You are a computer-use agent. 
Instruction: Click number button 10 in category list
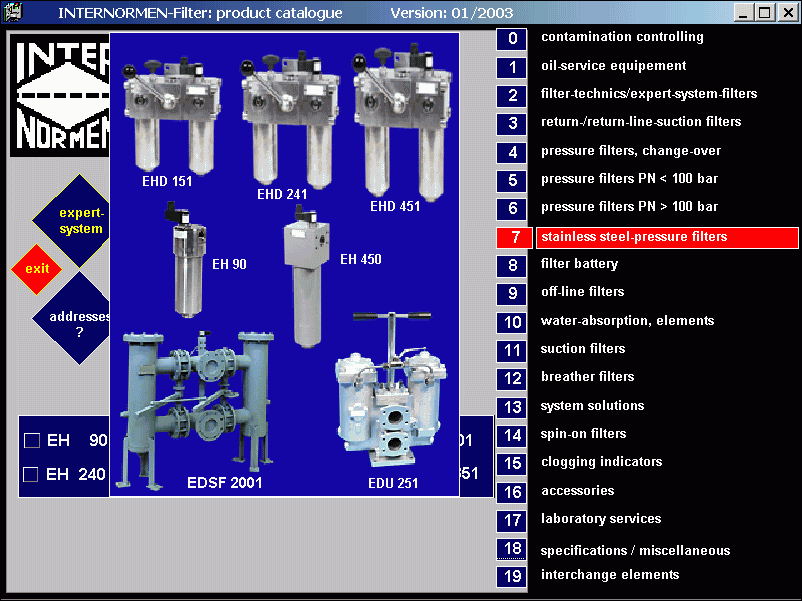[x=511, y=323]
